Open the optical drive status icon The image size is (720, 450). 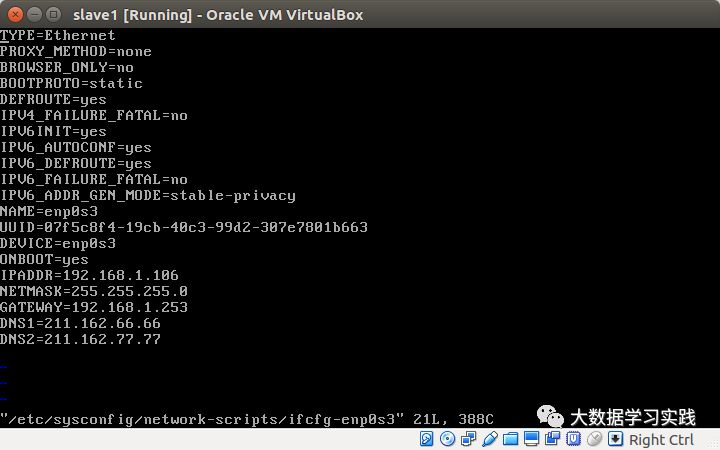pos(447,439)
